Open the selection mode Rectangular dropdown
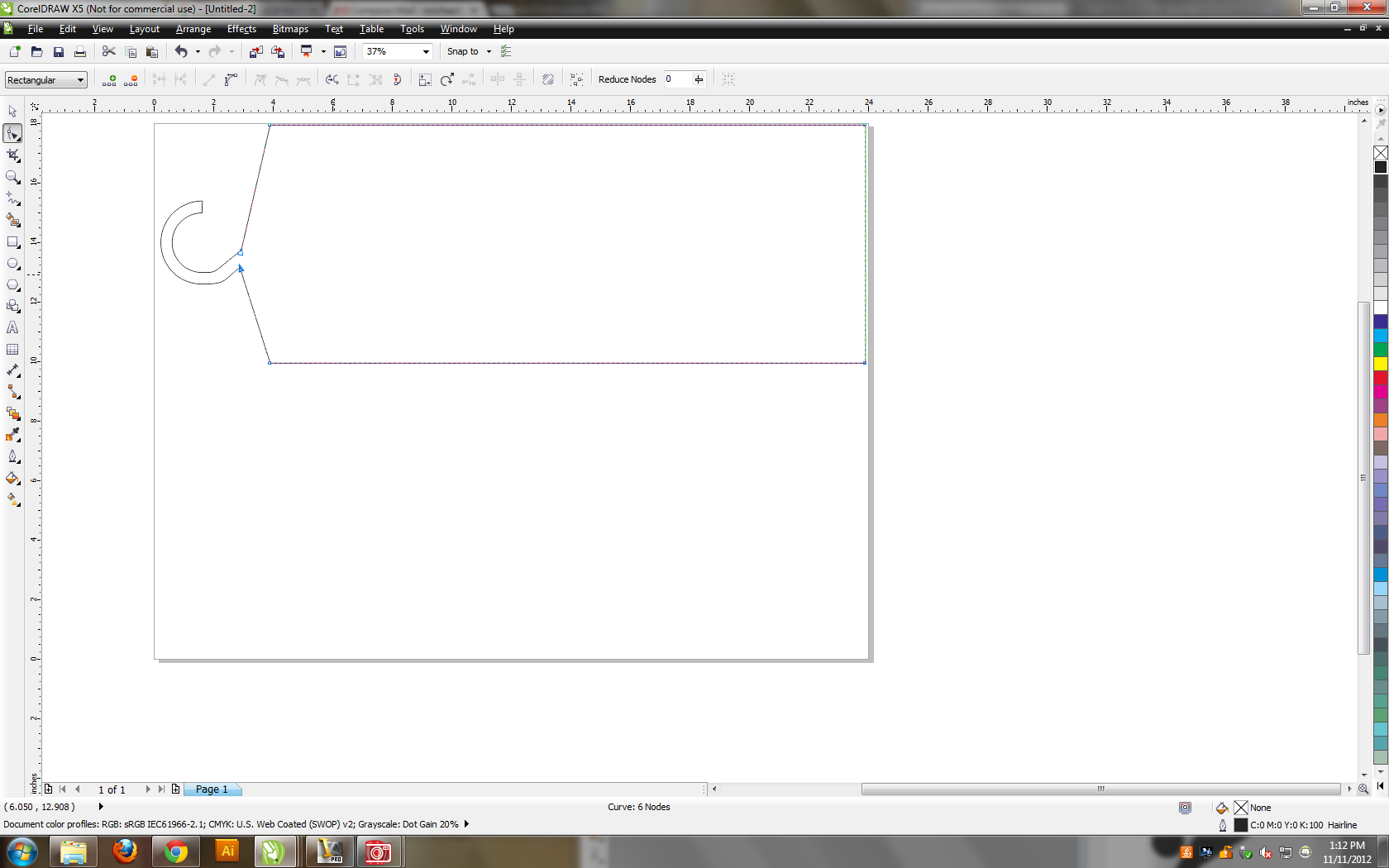 pyautogui.click(x=45, y=80)
